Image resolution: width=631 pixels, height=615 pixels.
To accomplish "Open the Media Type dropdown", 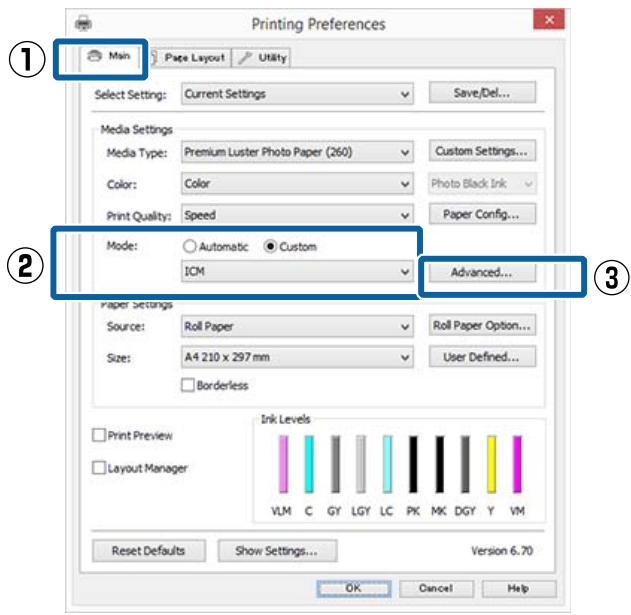I will [297, 152].
